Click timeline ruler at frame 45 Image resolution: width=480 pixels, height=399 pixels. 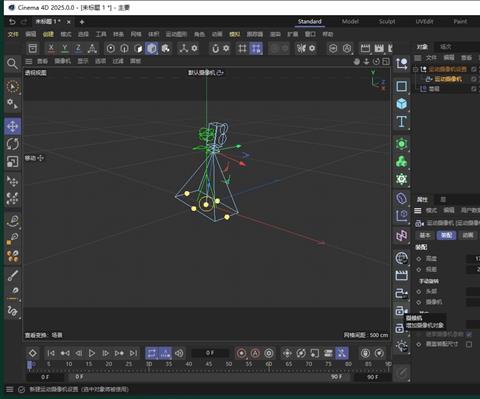pyautogui.click(x=209, y=364)
